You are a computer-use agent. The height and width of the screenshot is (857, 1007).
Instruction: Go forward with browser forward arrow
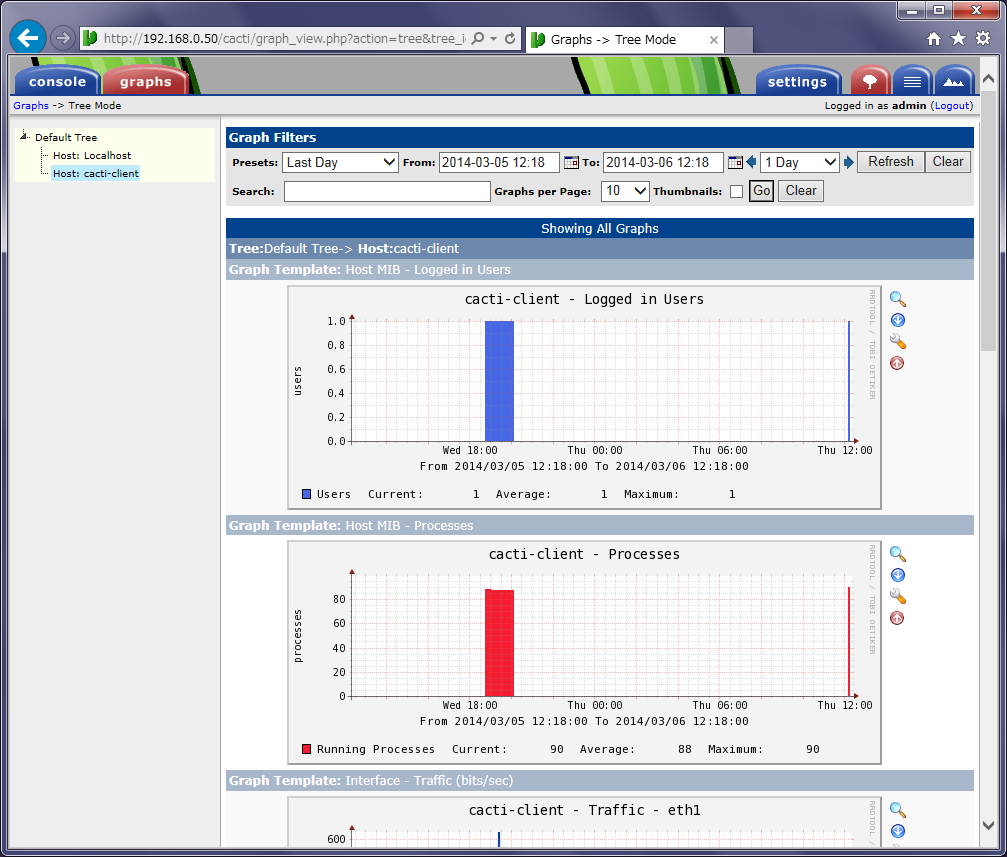click(x=62, y=39)
